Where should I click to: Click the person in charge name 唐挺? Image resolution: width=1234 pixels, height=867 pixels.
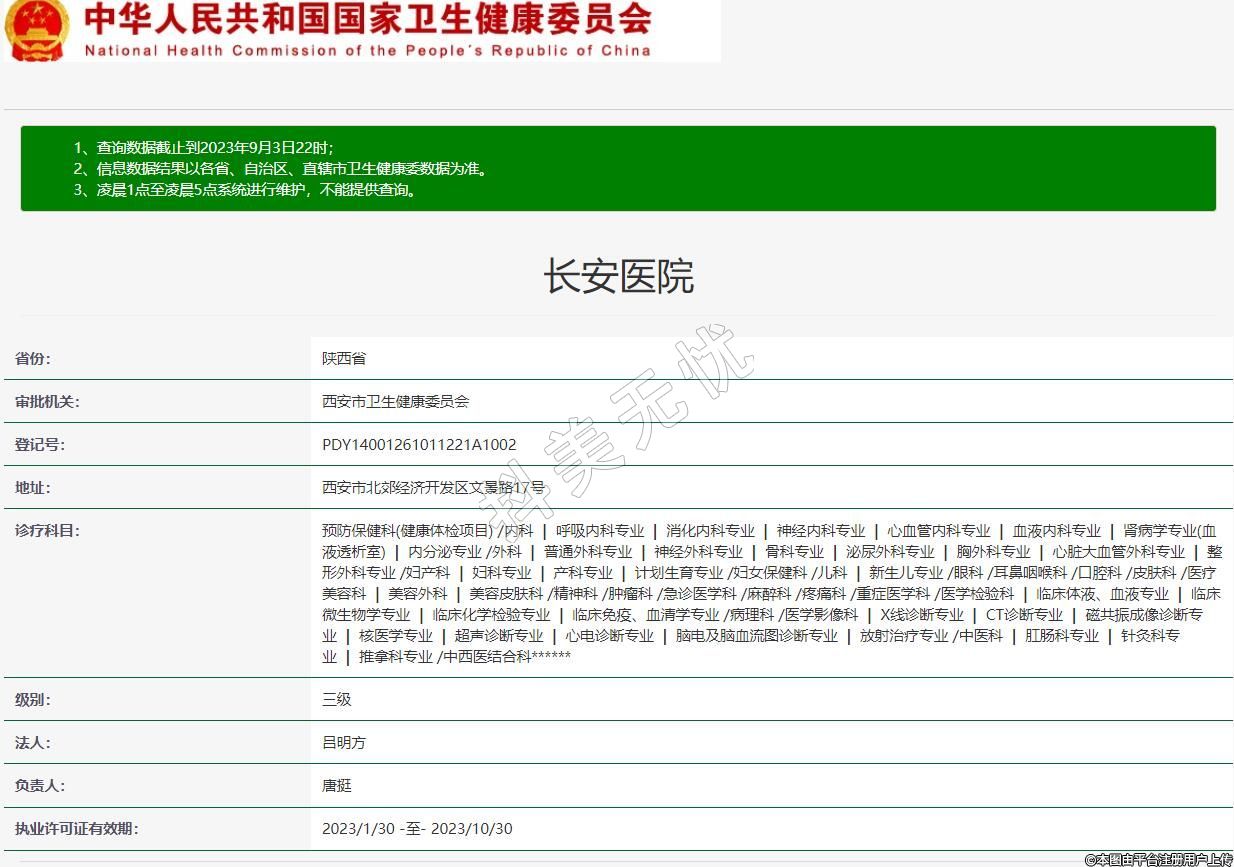tap(337, 786)
